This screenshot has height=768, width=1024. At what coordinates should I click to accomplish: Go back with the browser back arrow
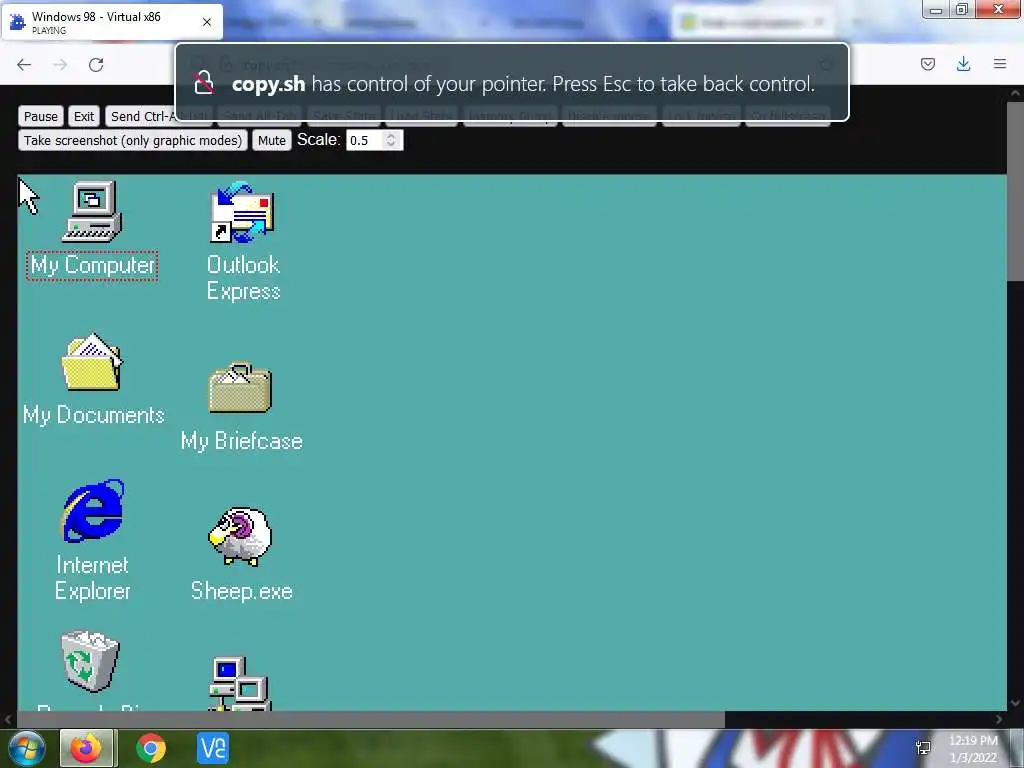tap(24, 64)
